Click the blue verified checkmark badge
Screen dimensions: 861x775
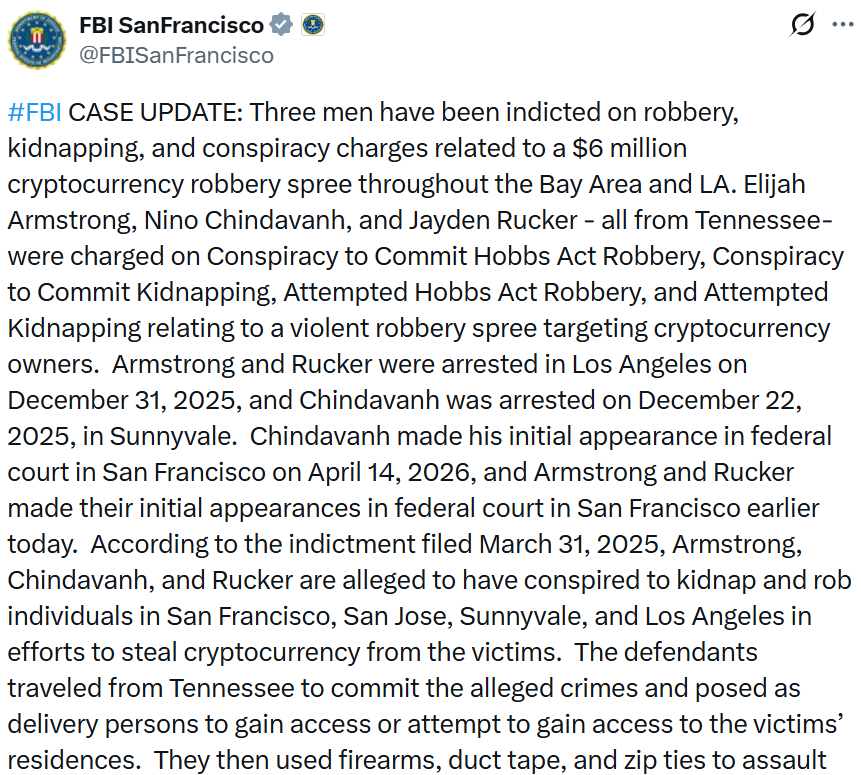[282, 25]
